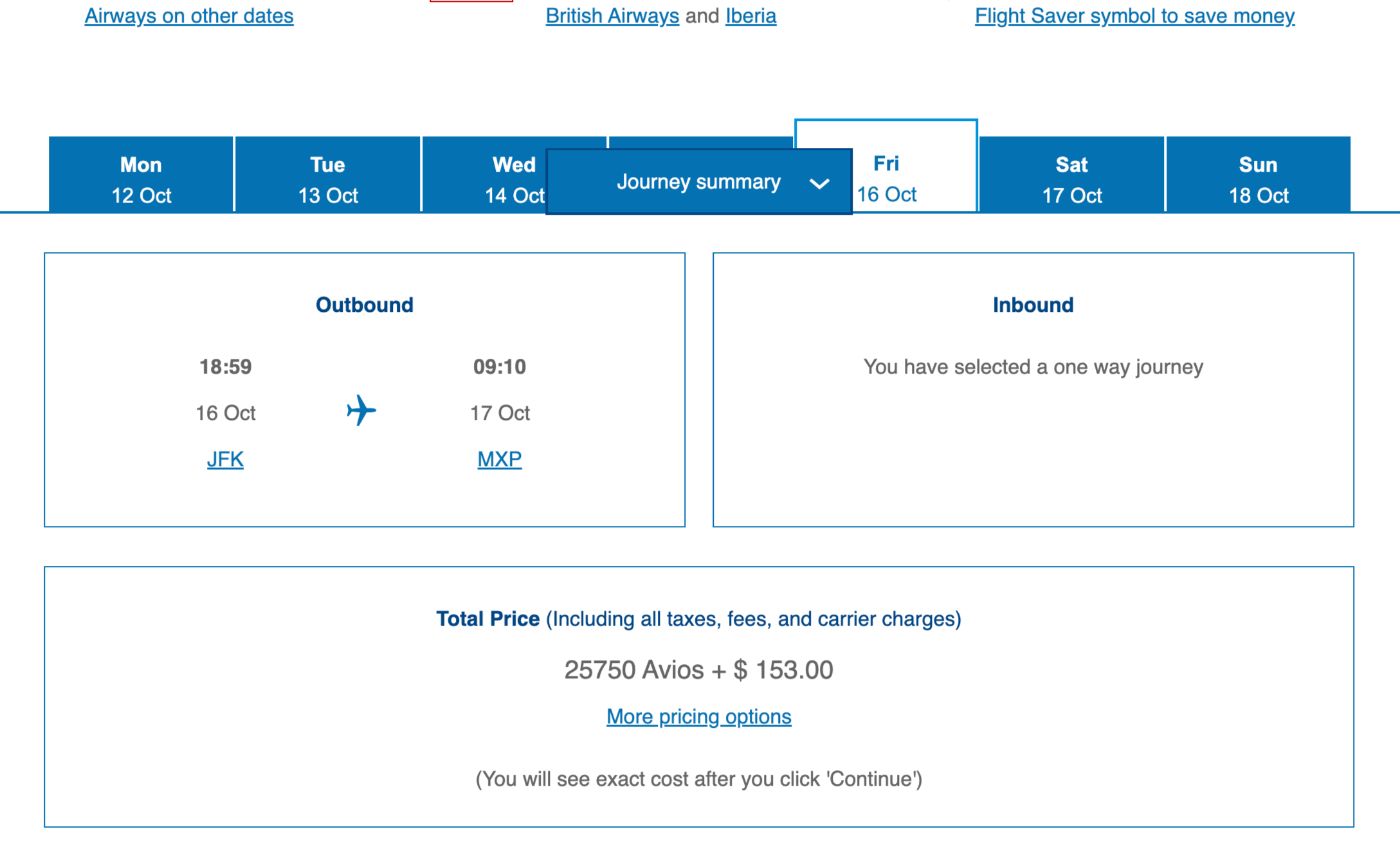Image resolution: width=1400 pixels, height=850 pixels.
Task: Click the 18:59 departure time
Action: 225,366
